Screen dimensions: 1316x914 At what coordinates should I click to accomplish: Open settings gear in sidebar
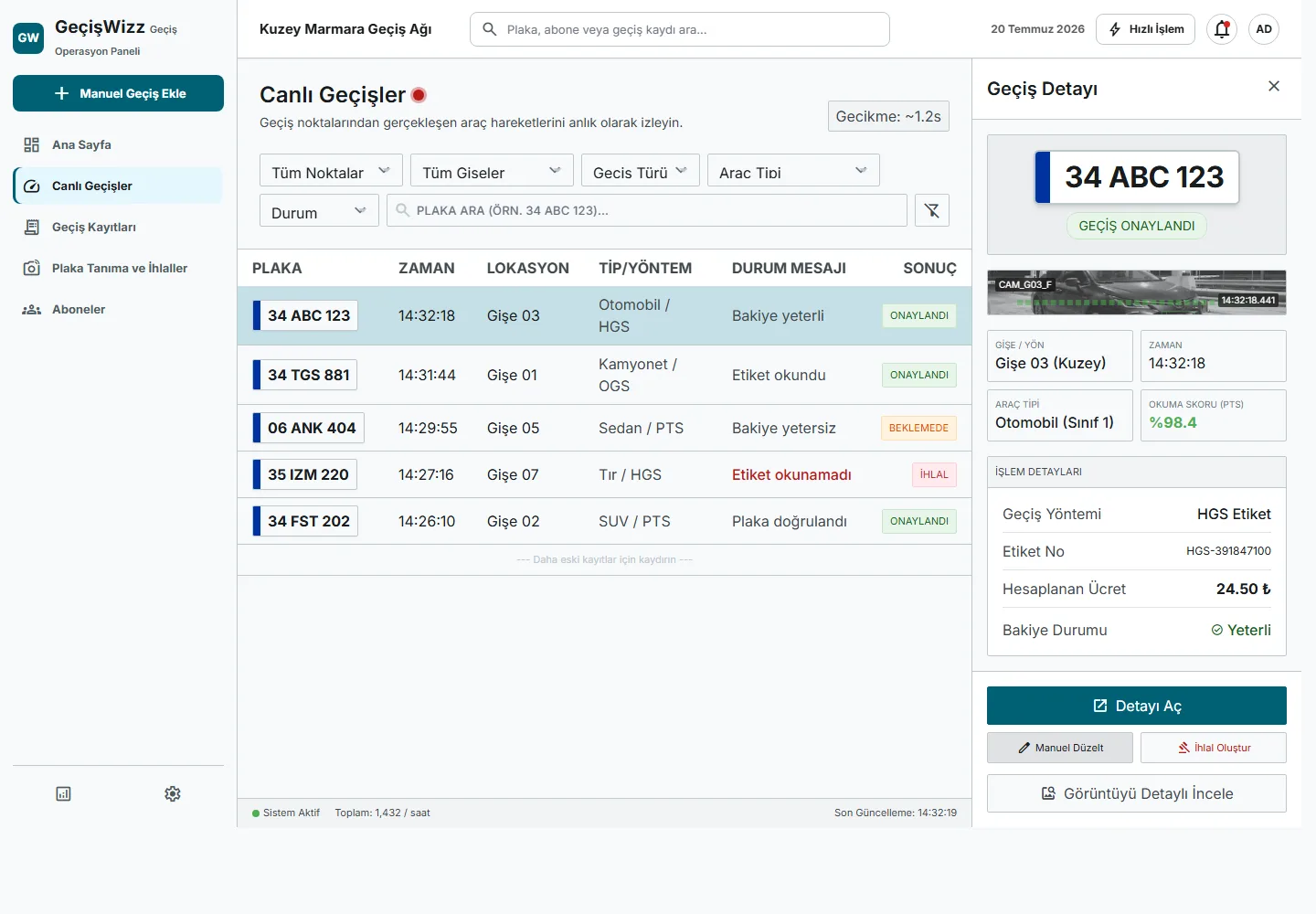click(173, 793)
